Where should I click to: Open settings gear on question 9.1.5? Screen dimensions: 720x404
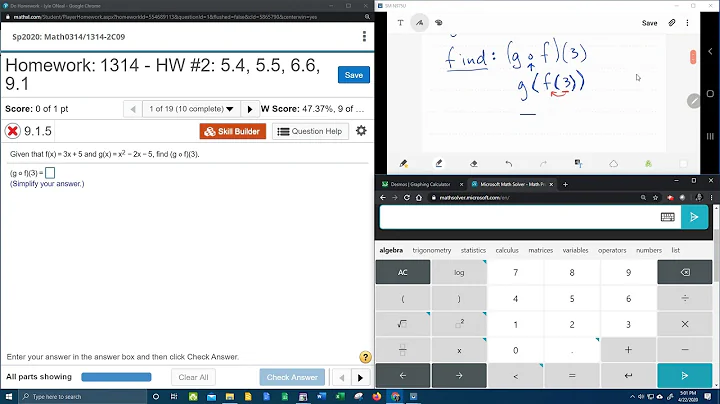pyautogui.click(x=361, y=131)
